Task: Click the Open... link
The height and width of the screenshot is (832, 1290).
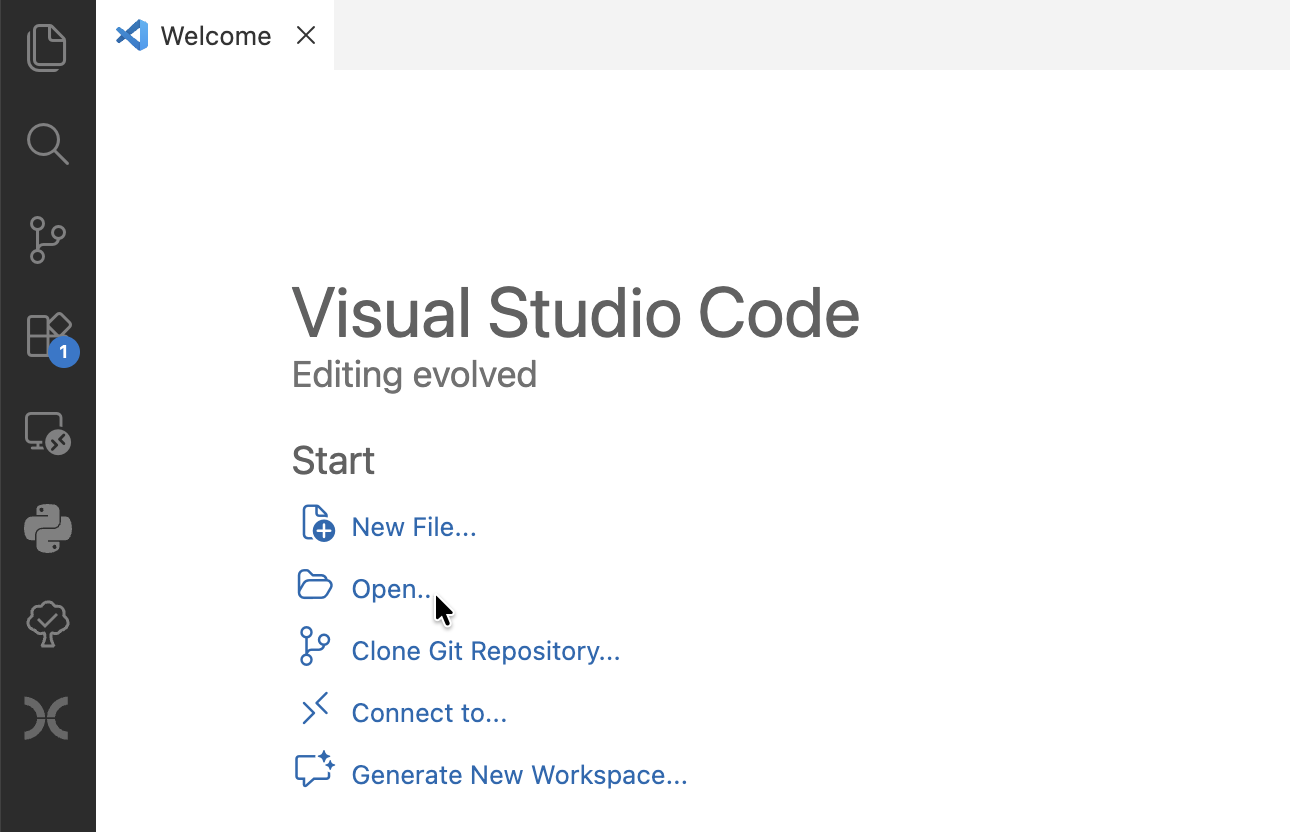Action: point(391,588)
